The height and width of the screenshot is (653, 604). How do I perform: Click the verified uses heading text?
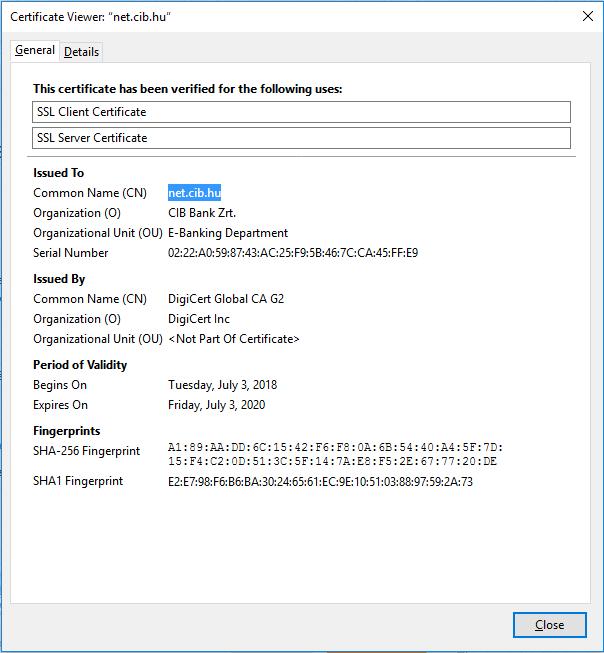coord(187,89)
